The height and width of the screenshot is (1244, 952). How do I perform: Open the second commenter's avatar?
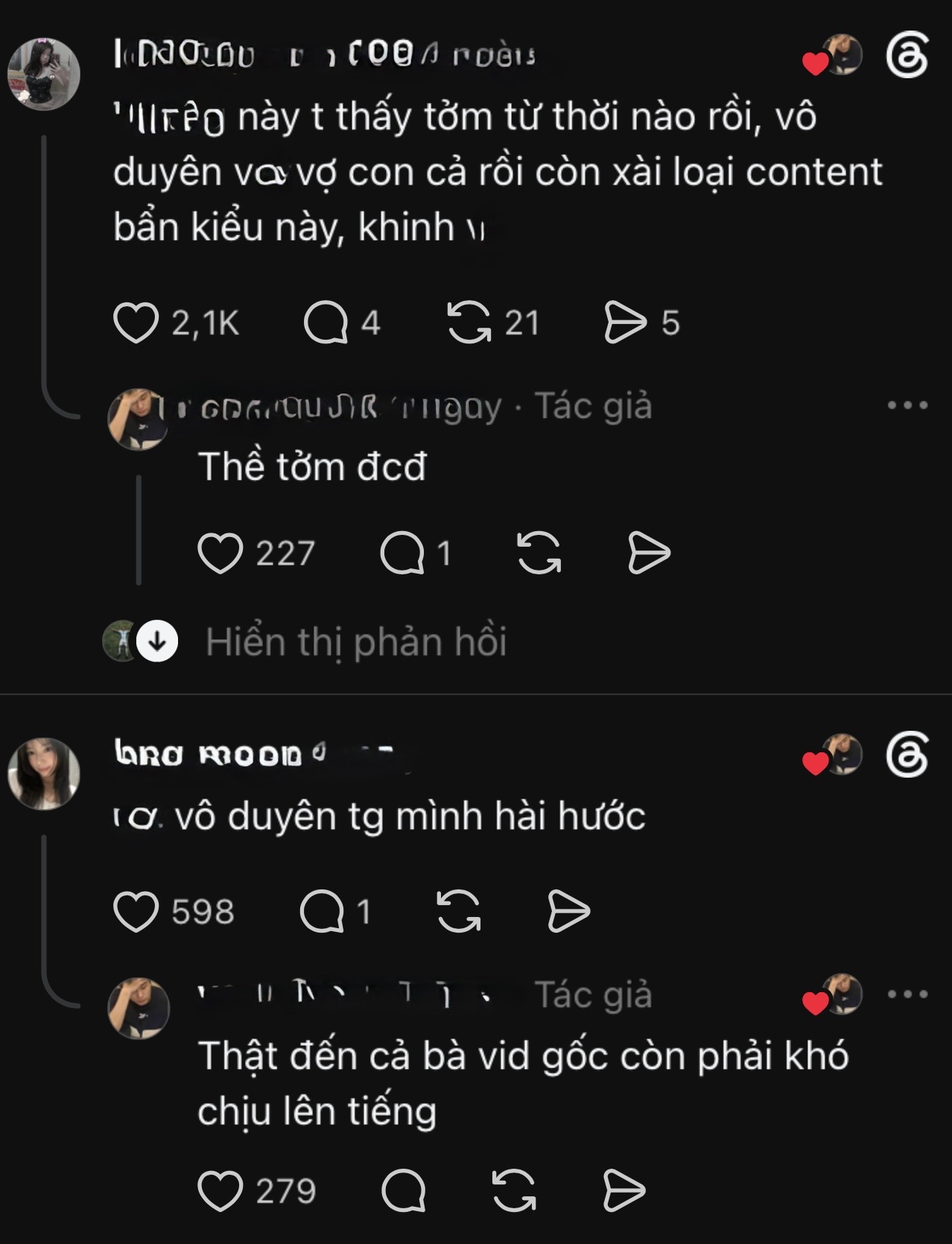point(43,773)
